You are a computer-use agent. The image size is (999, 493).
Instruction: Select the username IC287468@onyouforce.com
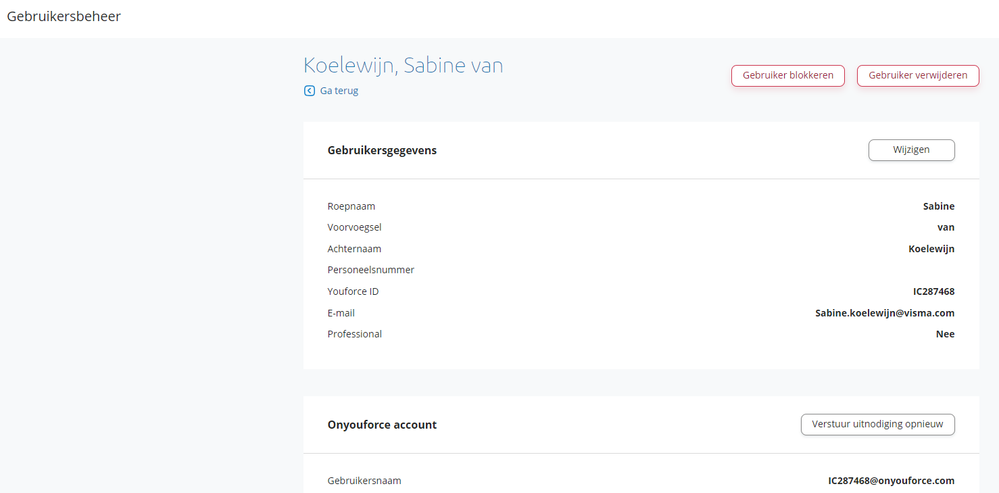point(891,481)
